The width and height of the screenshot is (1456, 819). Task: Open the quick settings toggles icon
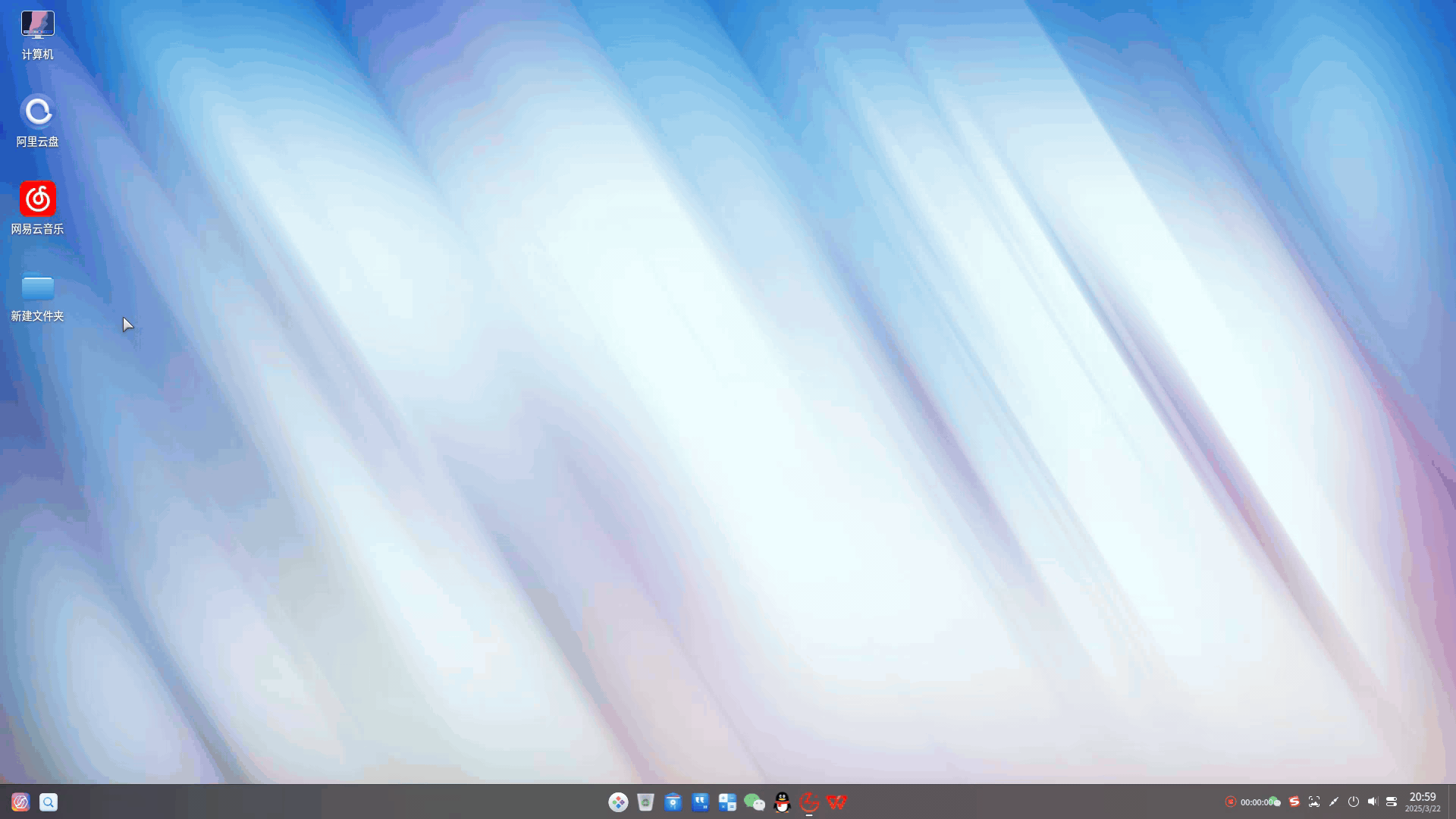click(1392, 802)
